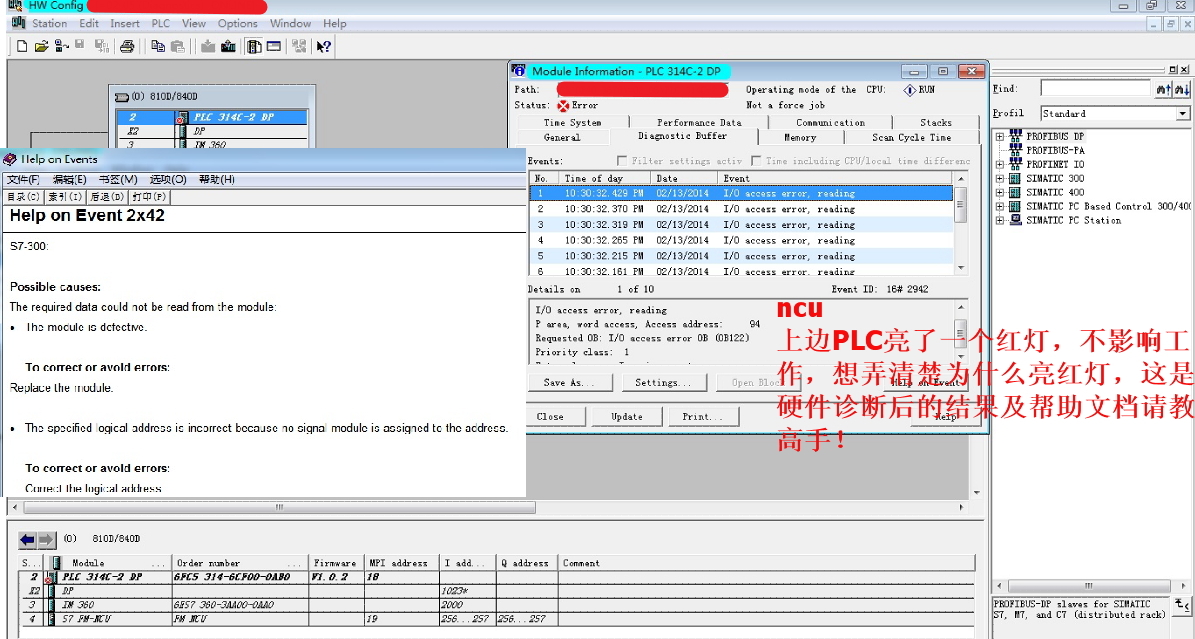Click the Save toolbar icon

[79, 46]
